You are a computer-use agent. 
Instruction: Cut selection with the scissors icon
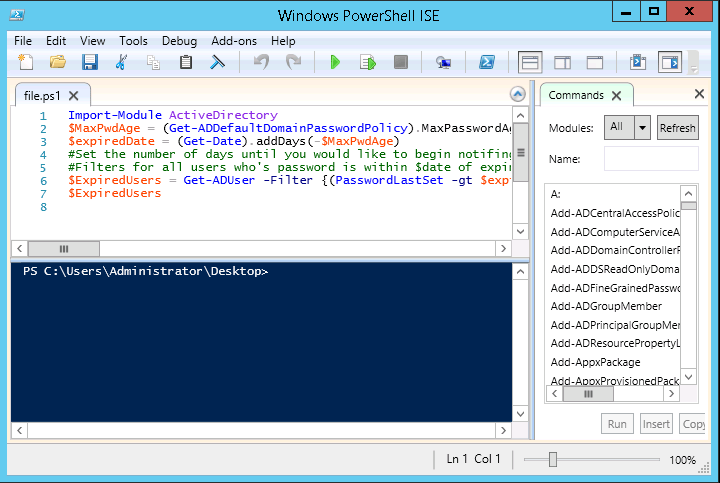[x=121, y=62]
